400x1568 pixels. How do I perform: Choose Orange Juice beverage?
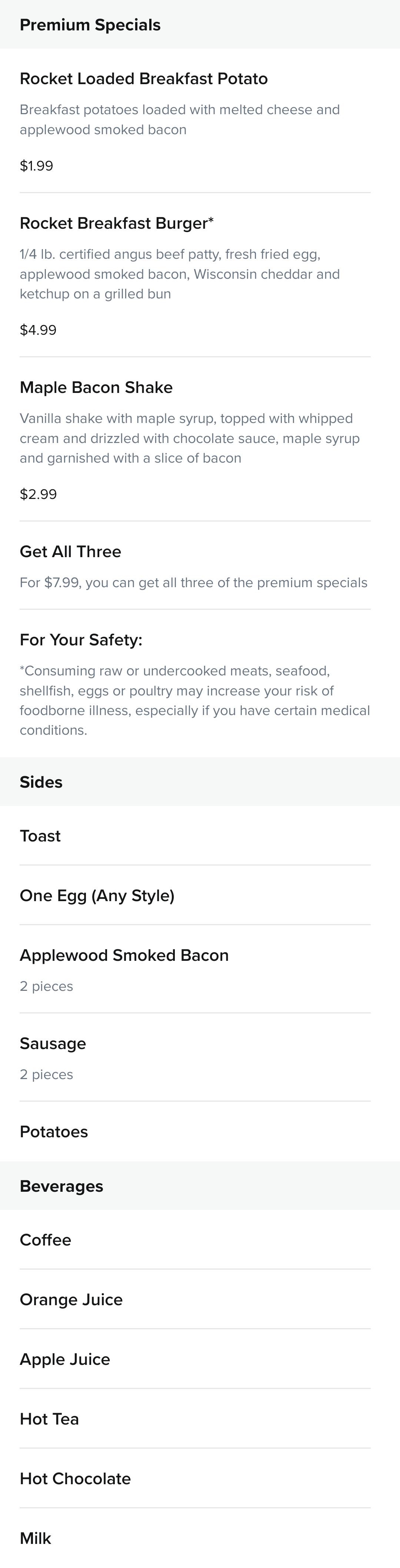click(195, 1300)
